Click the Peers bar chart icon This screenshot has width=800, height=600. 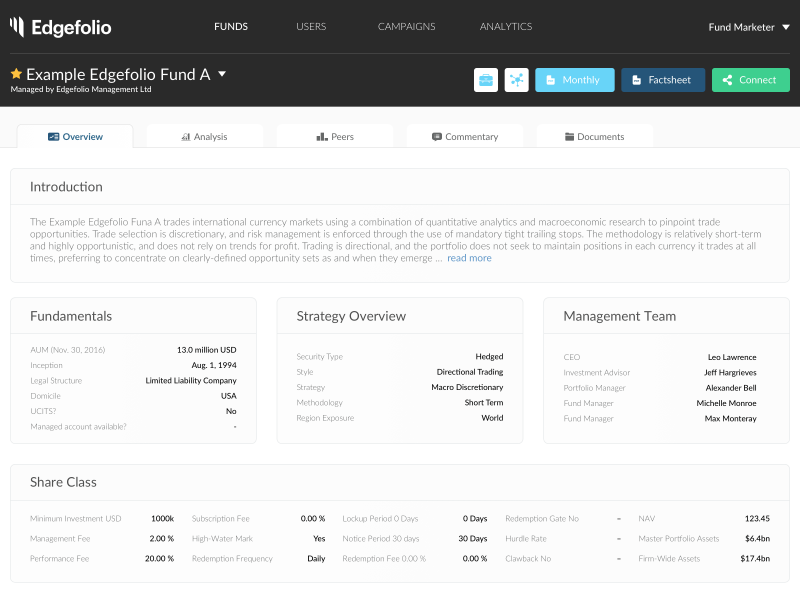point(322,137)
